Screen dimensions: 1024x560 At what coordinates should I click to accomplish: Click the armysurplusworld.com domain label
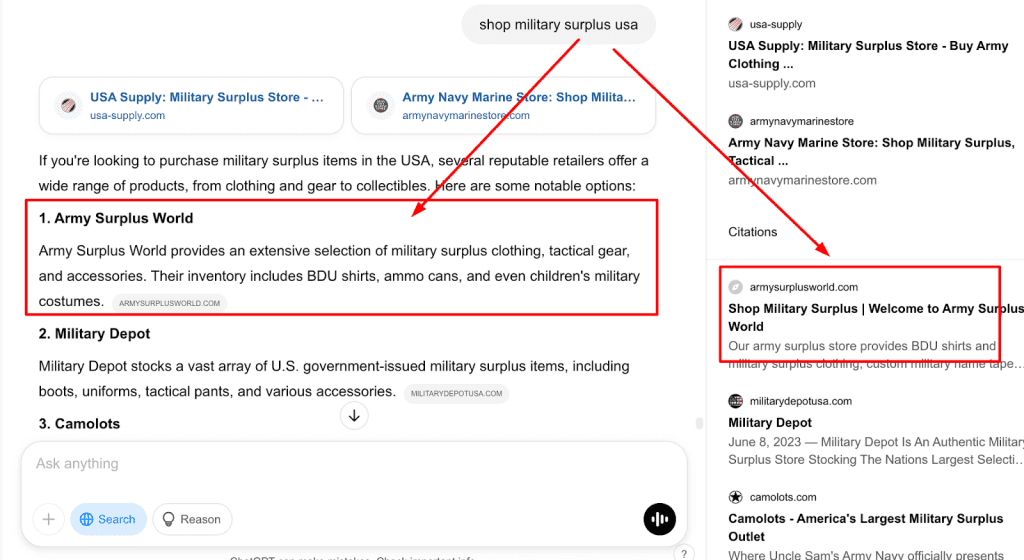tap(804, 287)
